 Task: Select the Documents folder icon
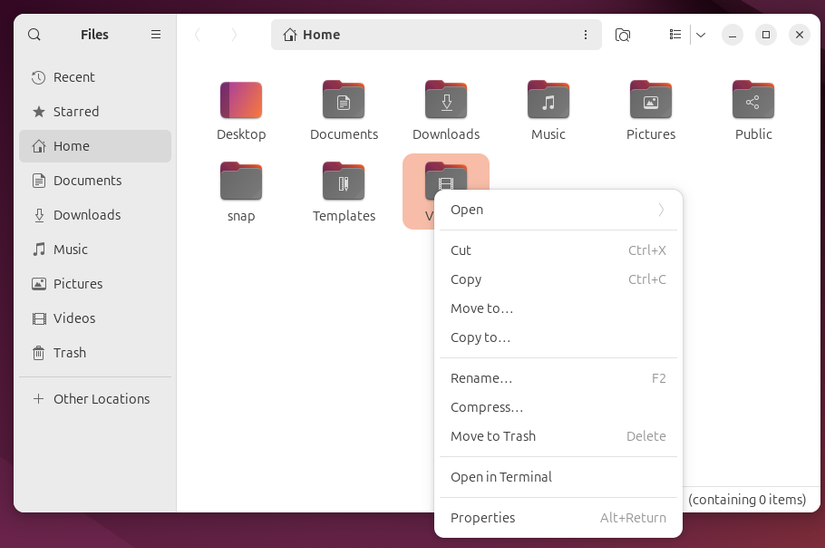click(x=343, y=101)
